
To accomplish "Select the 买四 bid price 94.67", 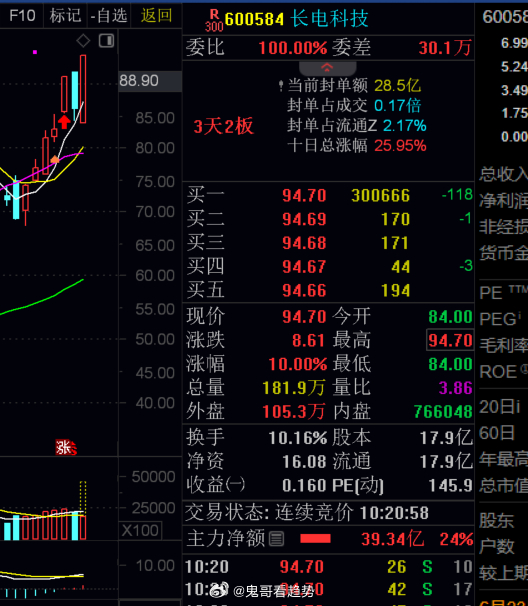I will coord(304,267).
